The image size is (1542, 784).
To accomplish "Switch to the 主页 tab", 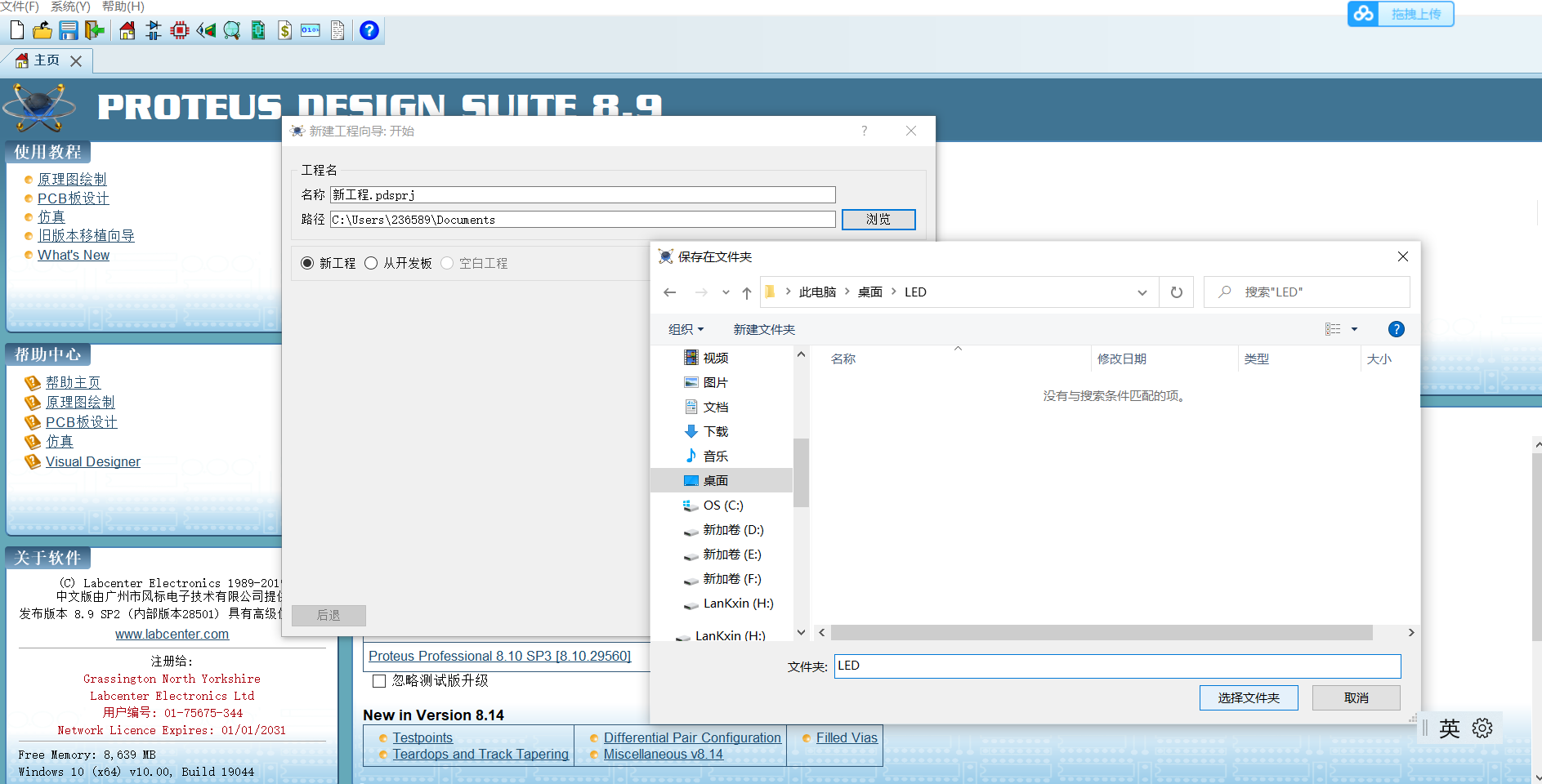I will coord(45,60).
